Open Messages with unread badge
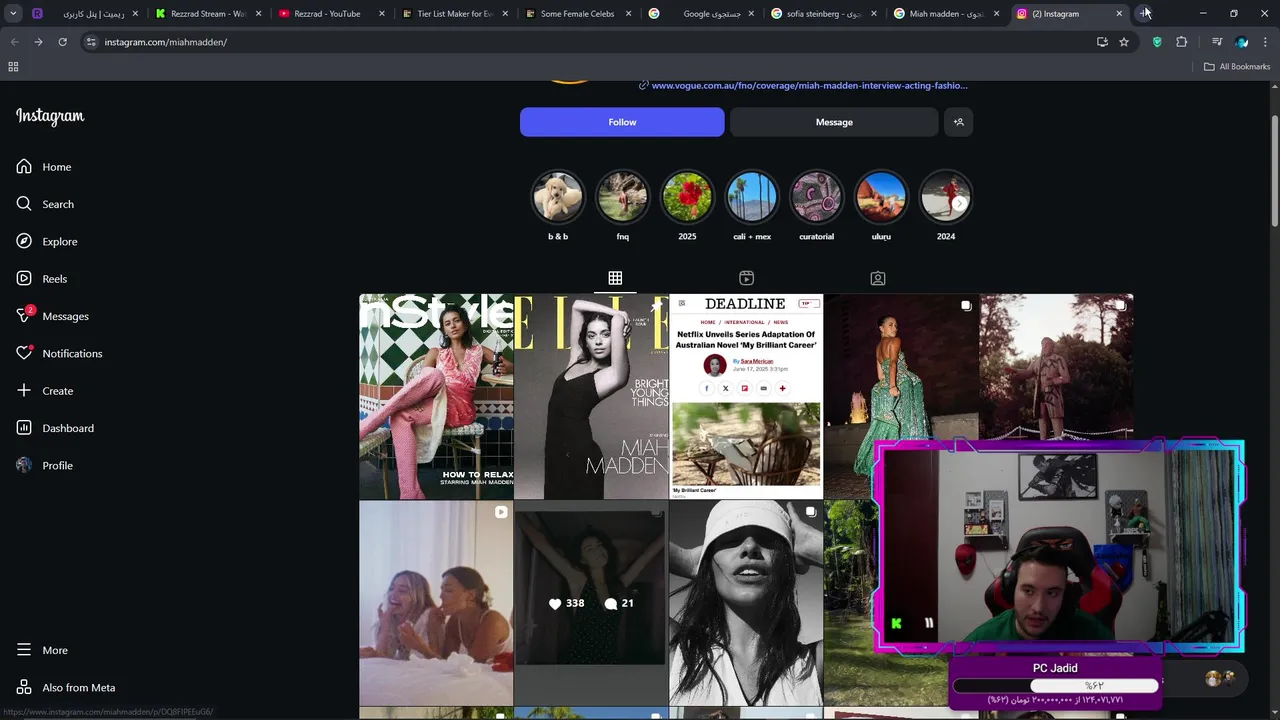This screenshot has height=720, width=1280. click(52, 316)
